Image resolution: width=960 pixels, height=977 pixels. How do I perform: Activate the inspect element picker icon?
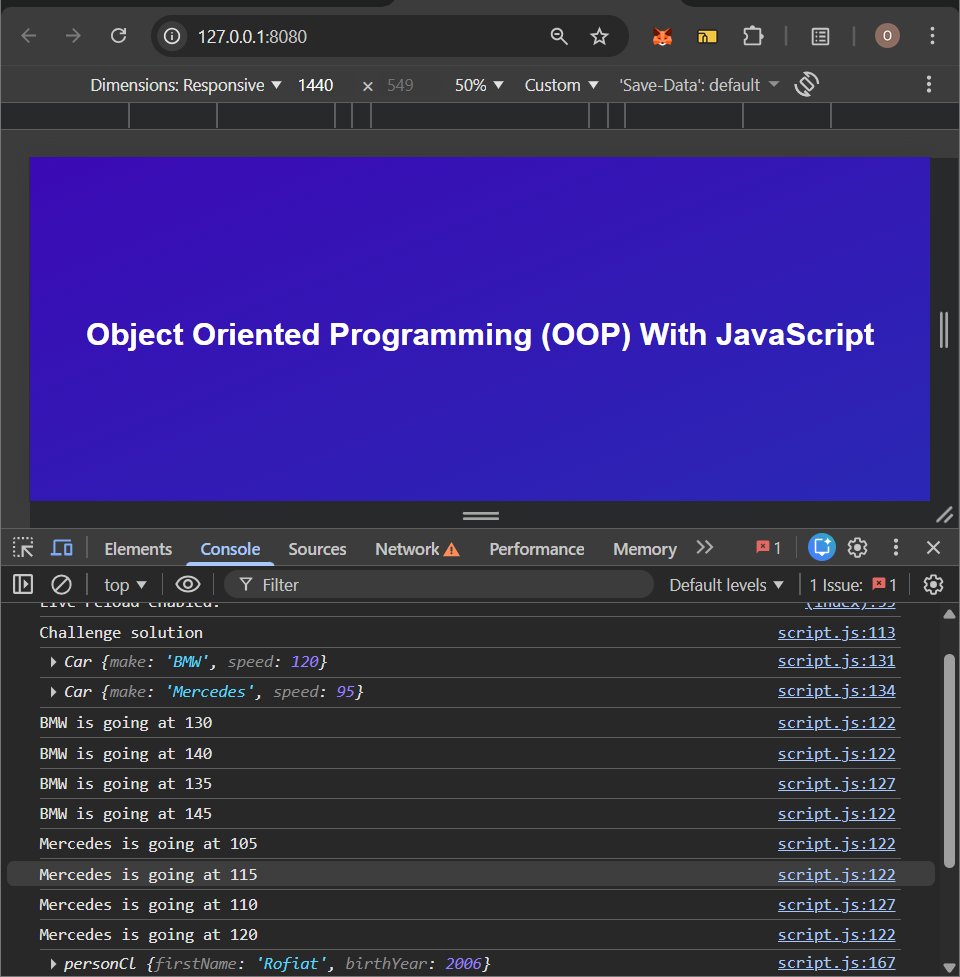23,548
